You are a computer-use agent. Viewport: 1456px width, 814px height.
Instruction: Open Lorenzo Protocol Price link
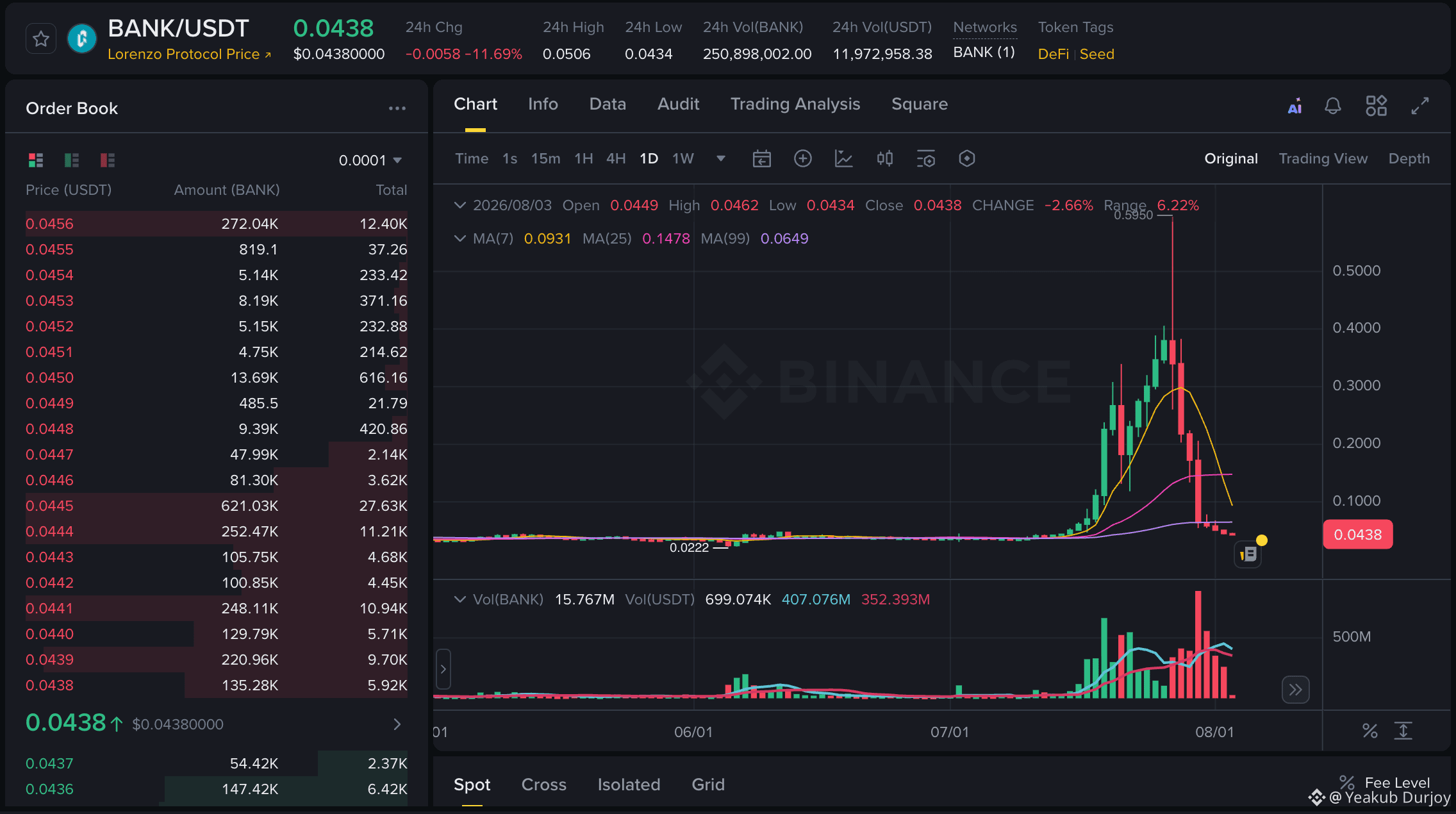point(190,54)
